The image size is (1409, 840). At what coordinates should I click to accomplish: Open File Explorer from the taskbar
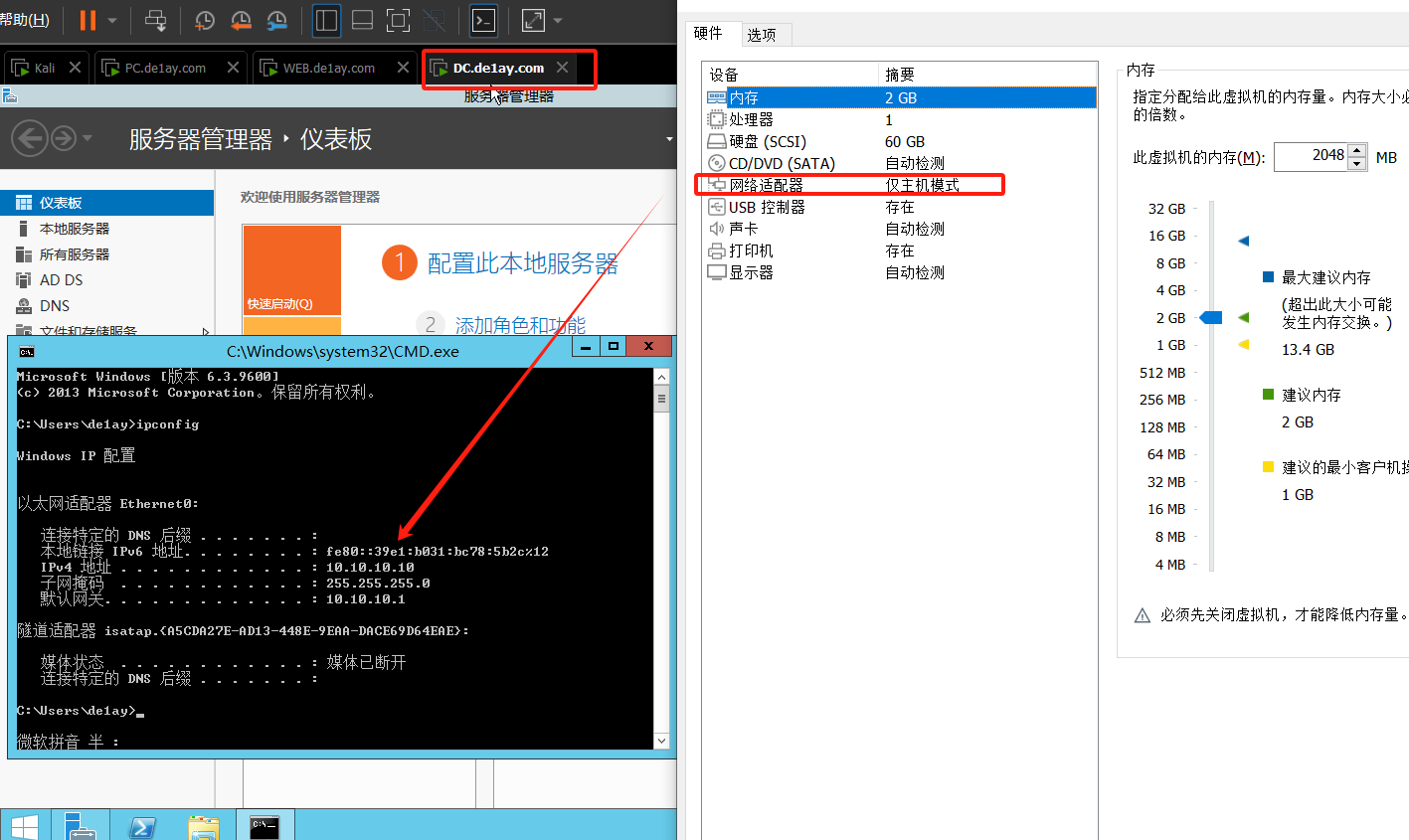tap(203, 825)
